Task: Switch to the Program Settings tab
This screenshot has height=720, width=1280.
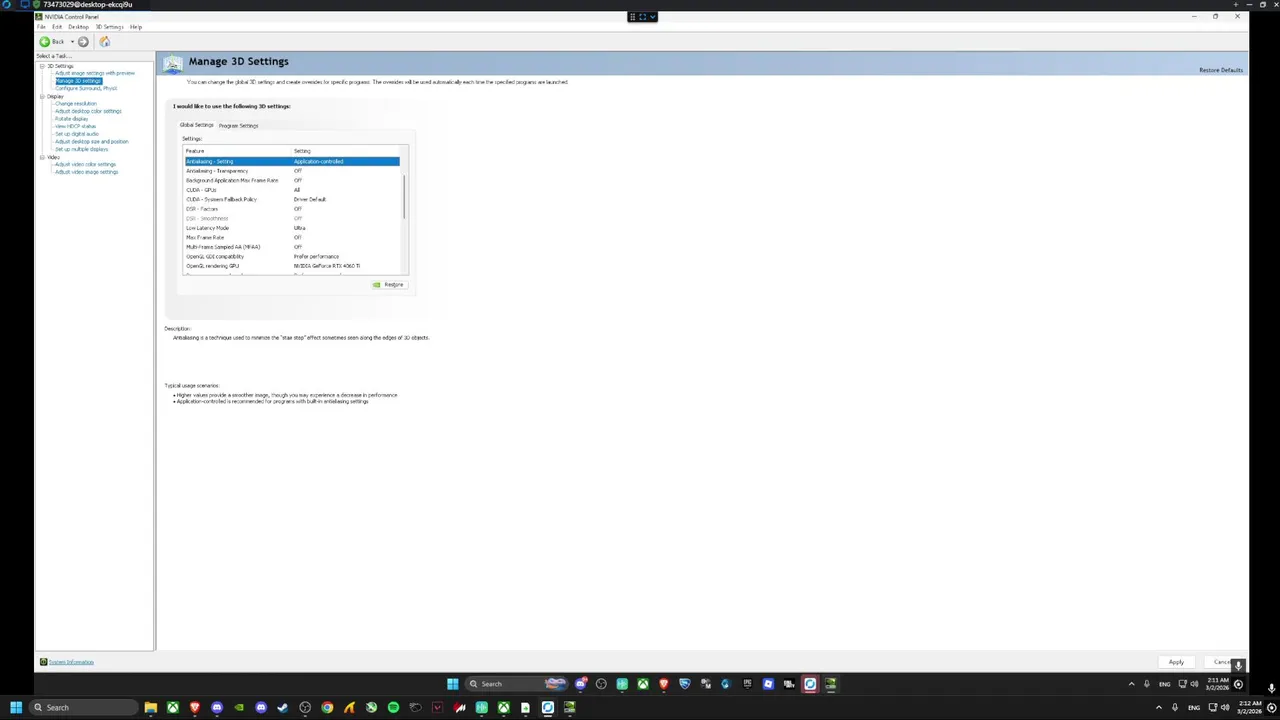Action: [x=238, y=126]
